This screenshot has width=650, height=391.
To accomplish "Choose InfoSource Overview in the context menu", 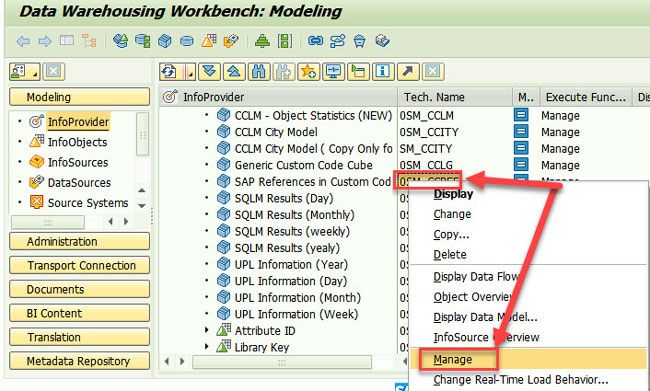I will tap(486, 337).
